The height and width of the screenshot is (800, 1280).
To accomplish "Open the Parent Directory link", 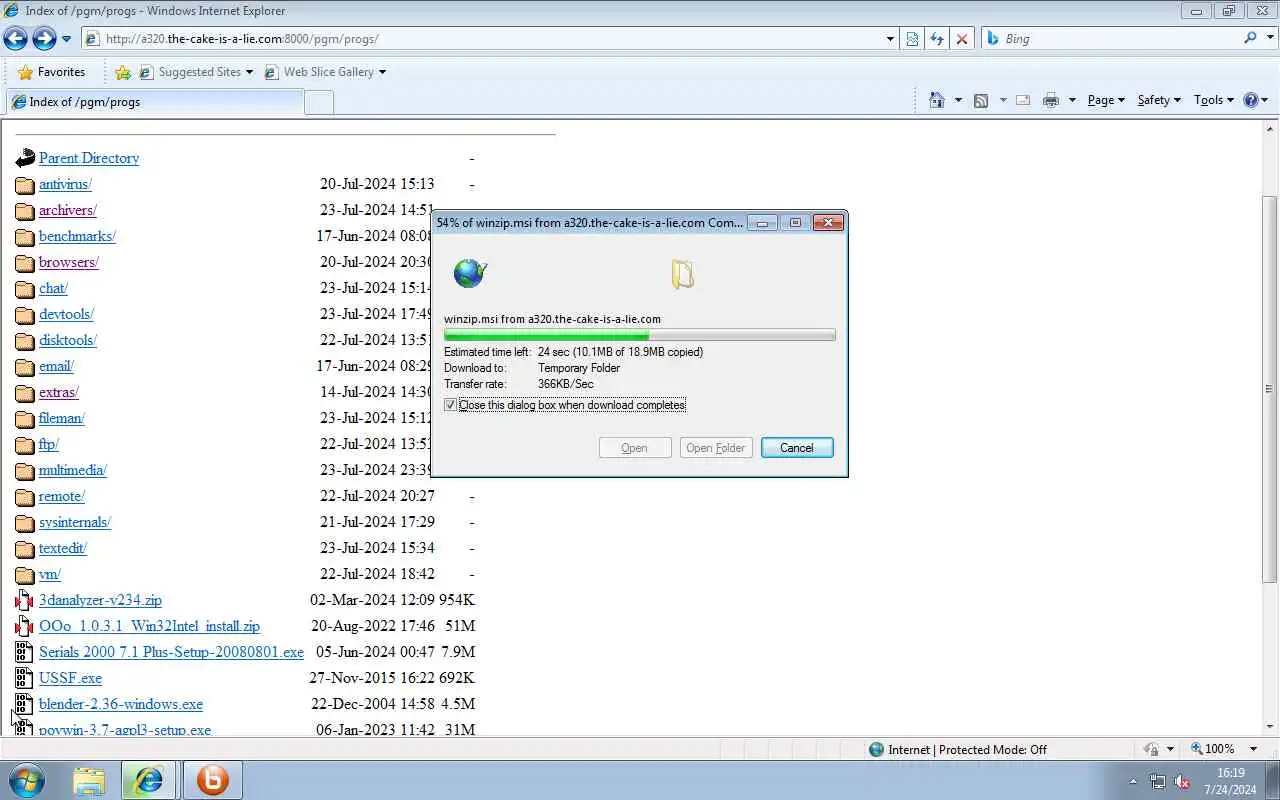I will [x=89, y=158].
